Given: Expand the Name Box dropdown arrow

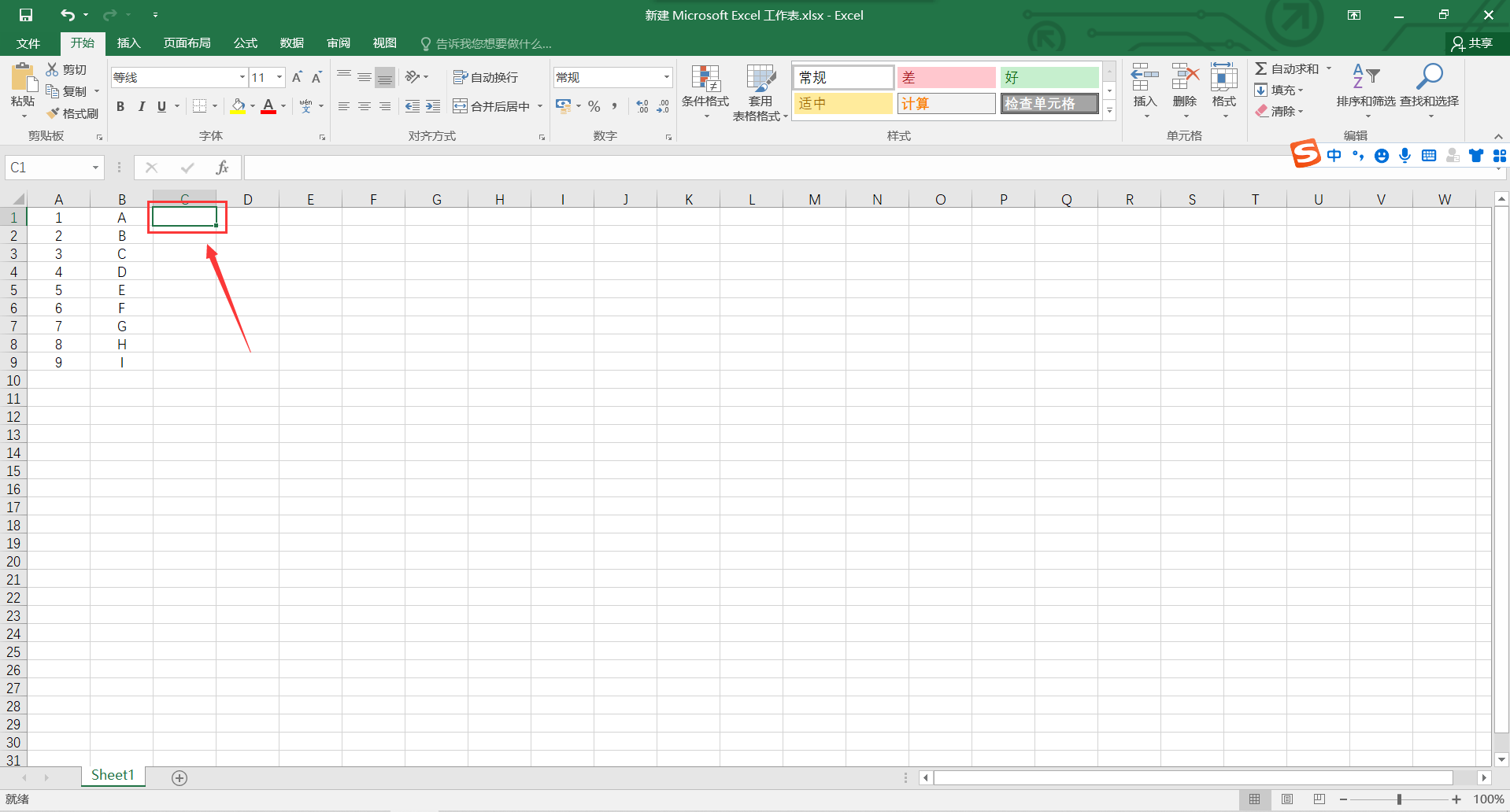Looking at the screenshot, I should [95, 168].
